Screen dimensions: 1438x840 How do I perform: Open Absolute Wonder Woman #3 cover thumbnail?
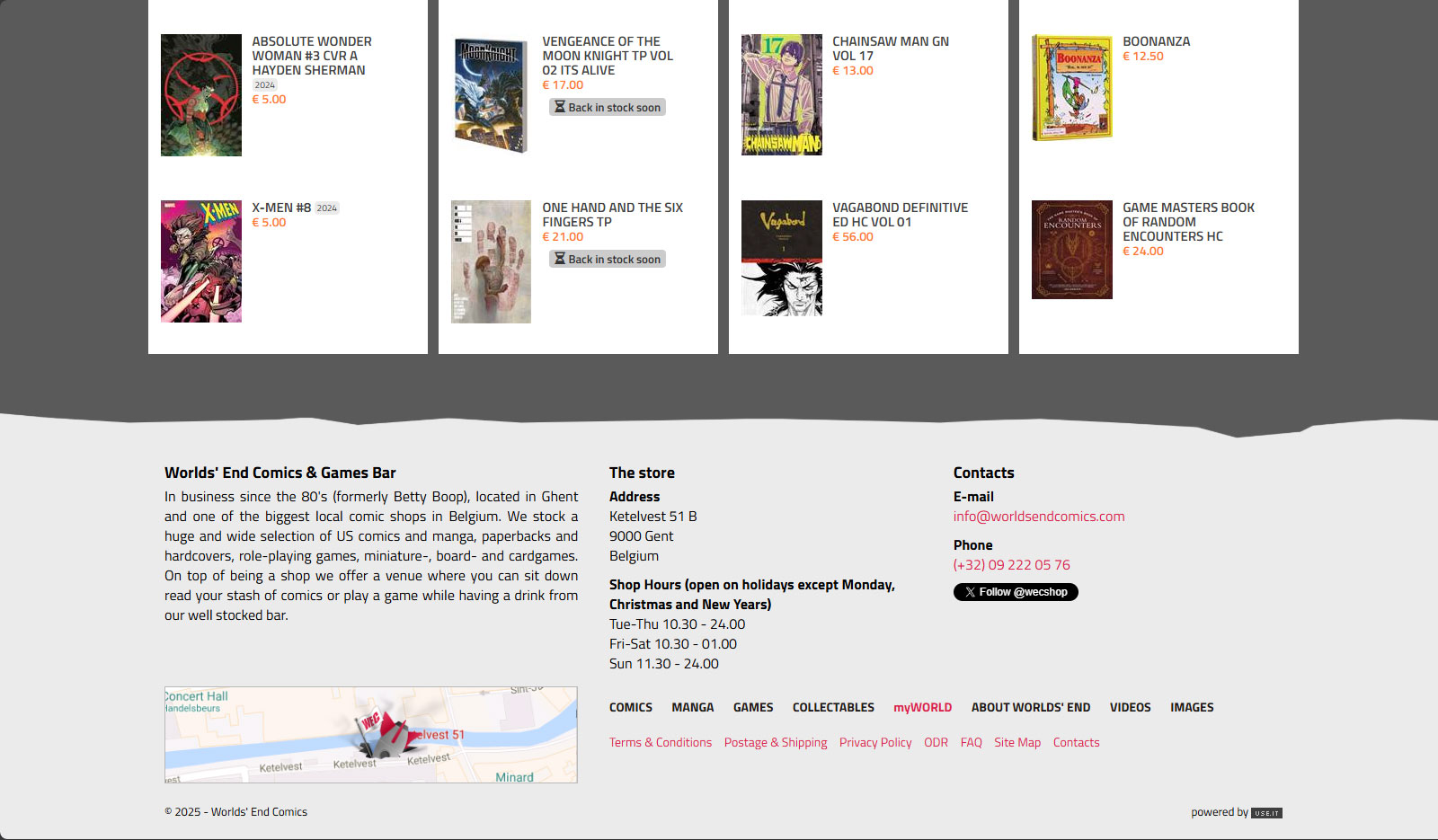pyautogui.click(x=201, y=95)
